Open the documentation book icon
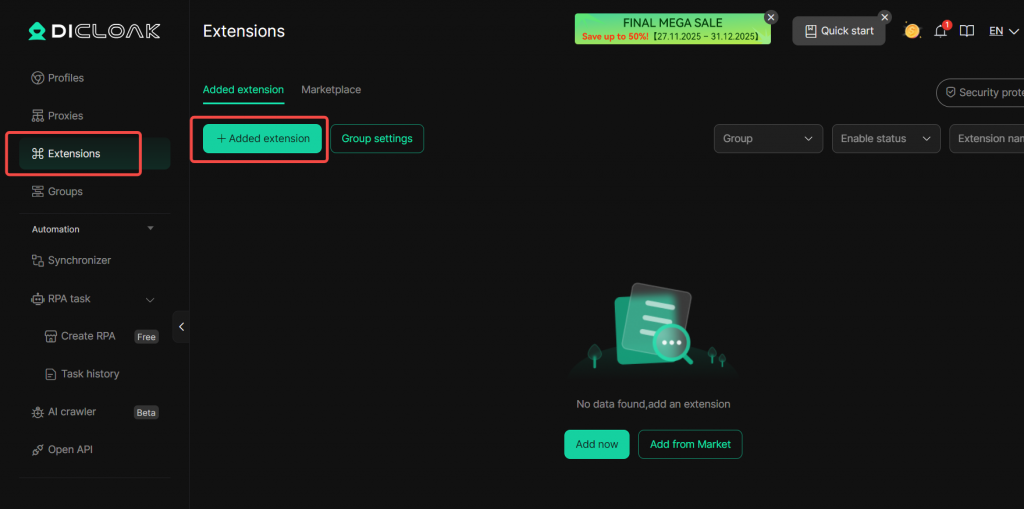The image size is (1024, 509). [x=967, y=31]
